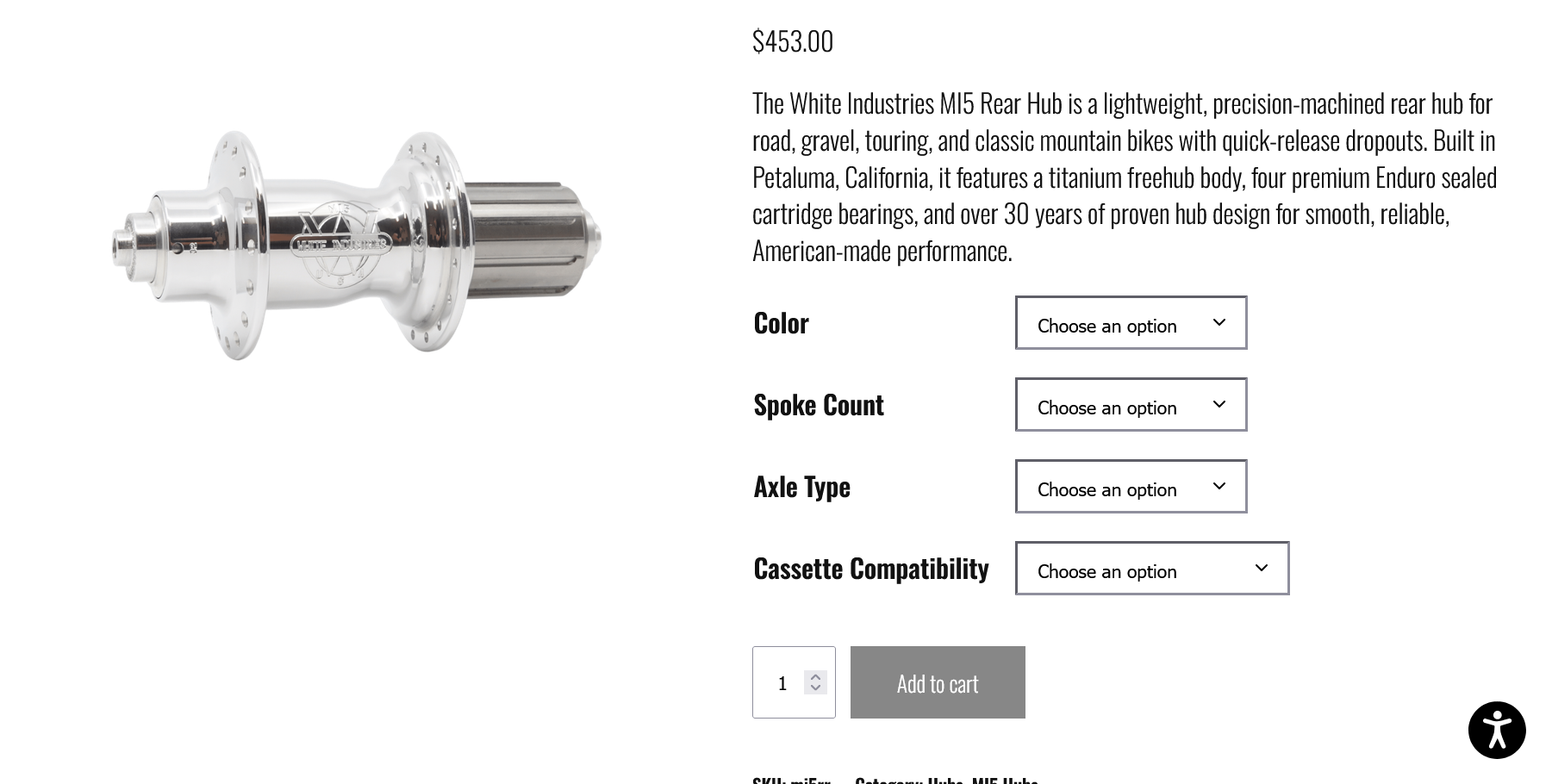Focus the quantity number field
The image size is (1552, 784).
(782, 682)
